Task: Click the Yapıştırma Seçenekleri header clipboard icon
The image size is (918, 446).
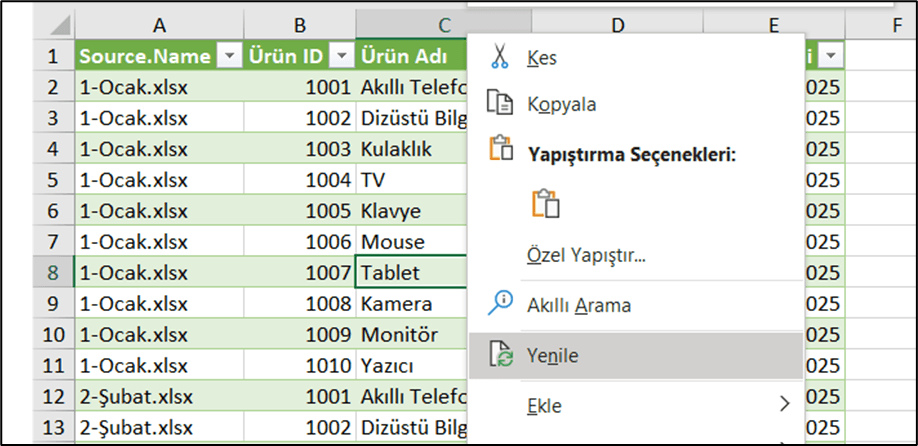Action: coord(499,149)
